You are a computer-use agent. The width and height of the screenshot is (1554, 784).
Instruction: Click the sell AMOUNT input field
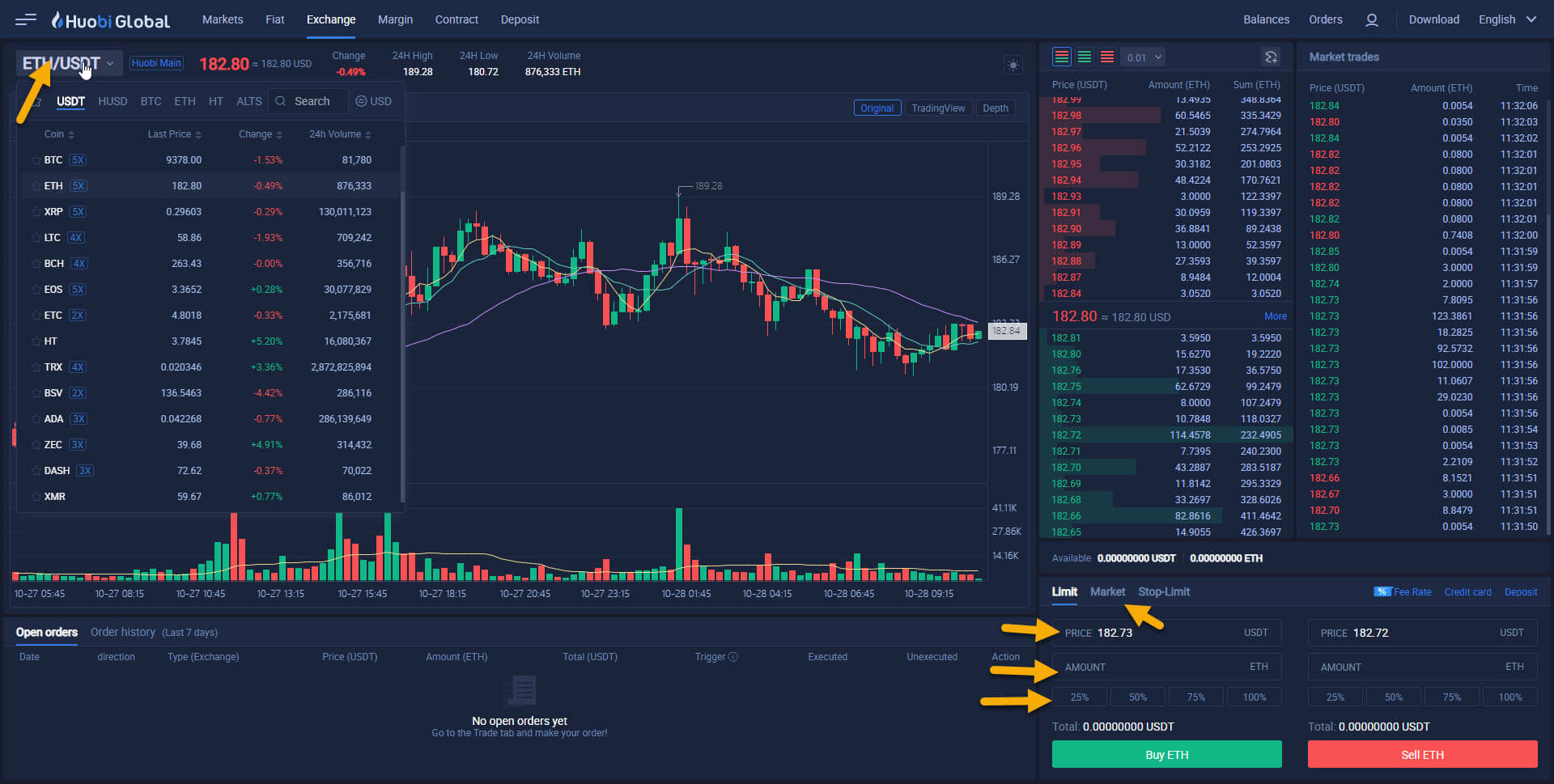click(1423, 667)
